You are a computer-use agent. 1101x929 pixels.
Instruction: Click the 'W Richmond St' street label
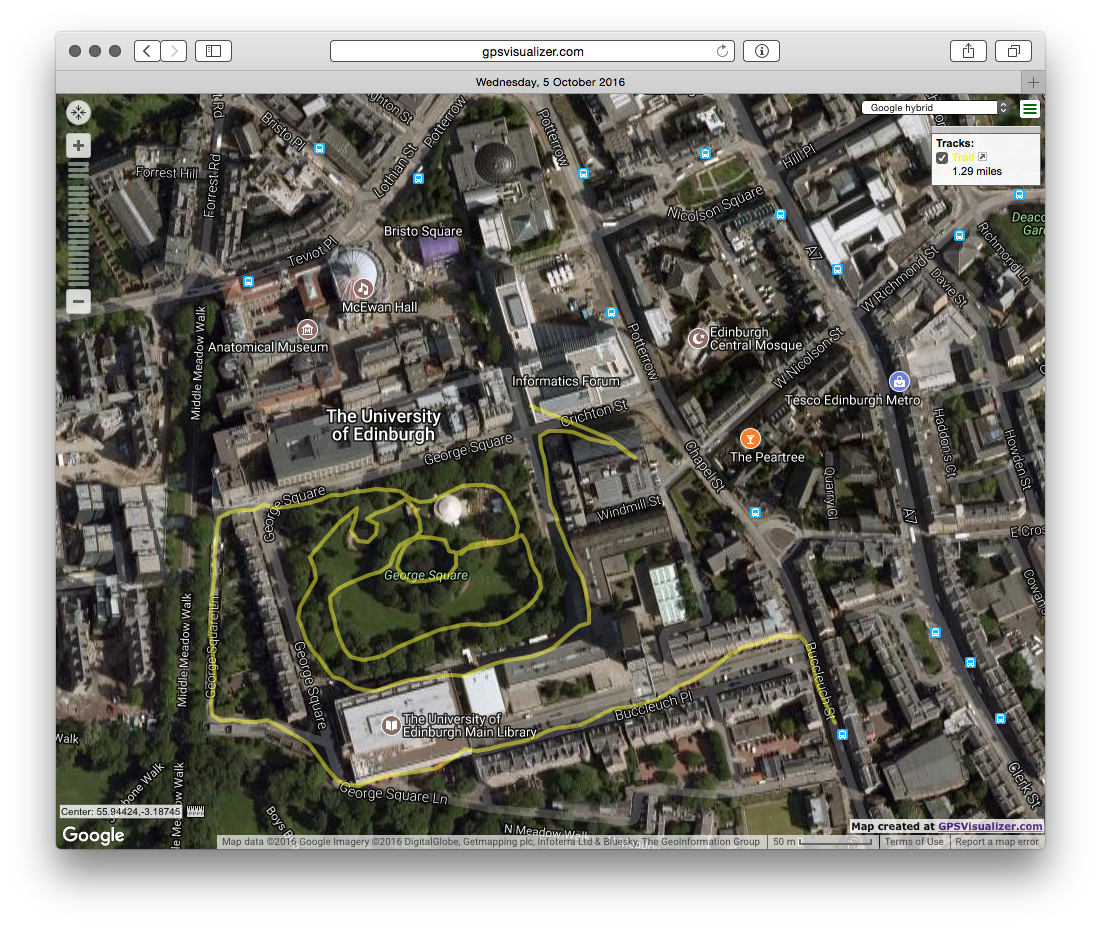899,279
